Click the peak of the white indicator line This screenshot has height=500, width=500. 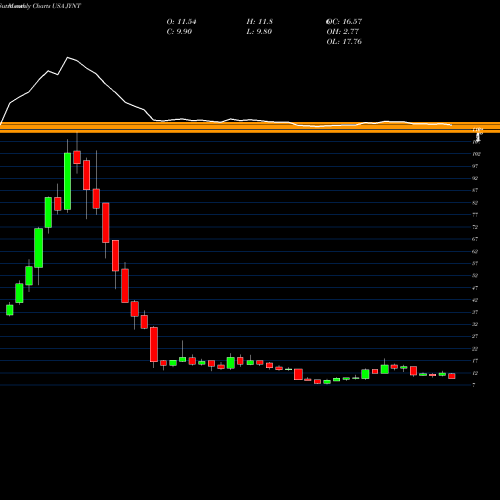tap(68, 58)
